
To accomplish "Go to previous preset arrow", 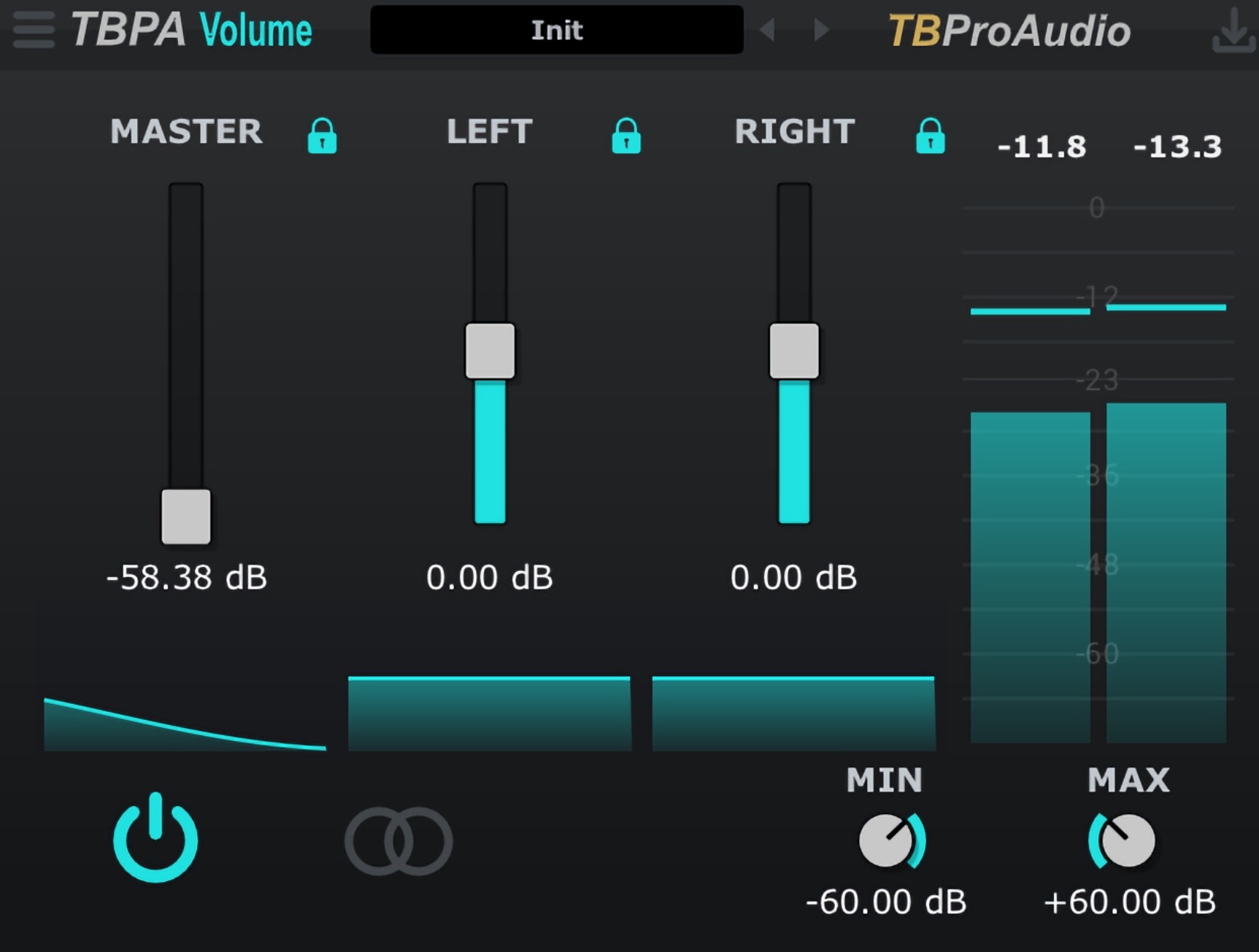I will tap(767, 30).
